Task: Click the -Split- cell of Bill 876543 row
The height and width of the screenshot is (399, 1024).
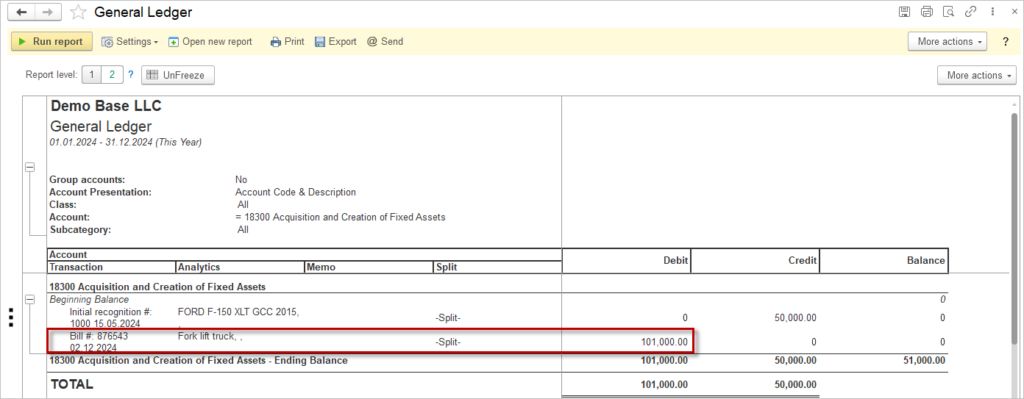Action: tap(448, 342)
